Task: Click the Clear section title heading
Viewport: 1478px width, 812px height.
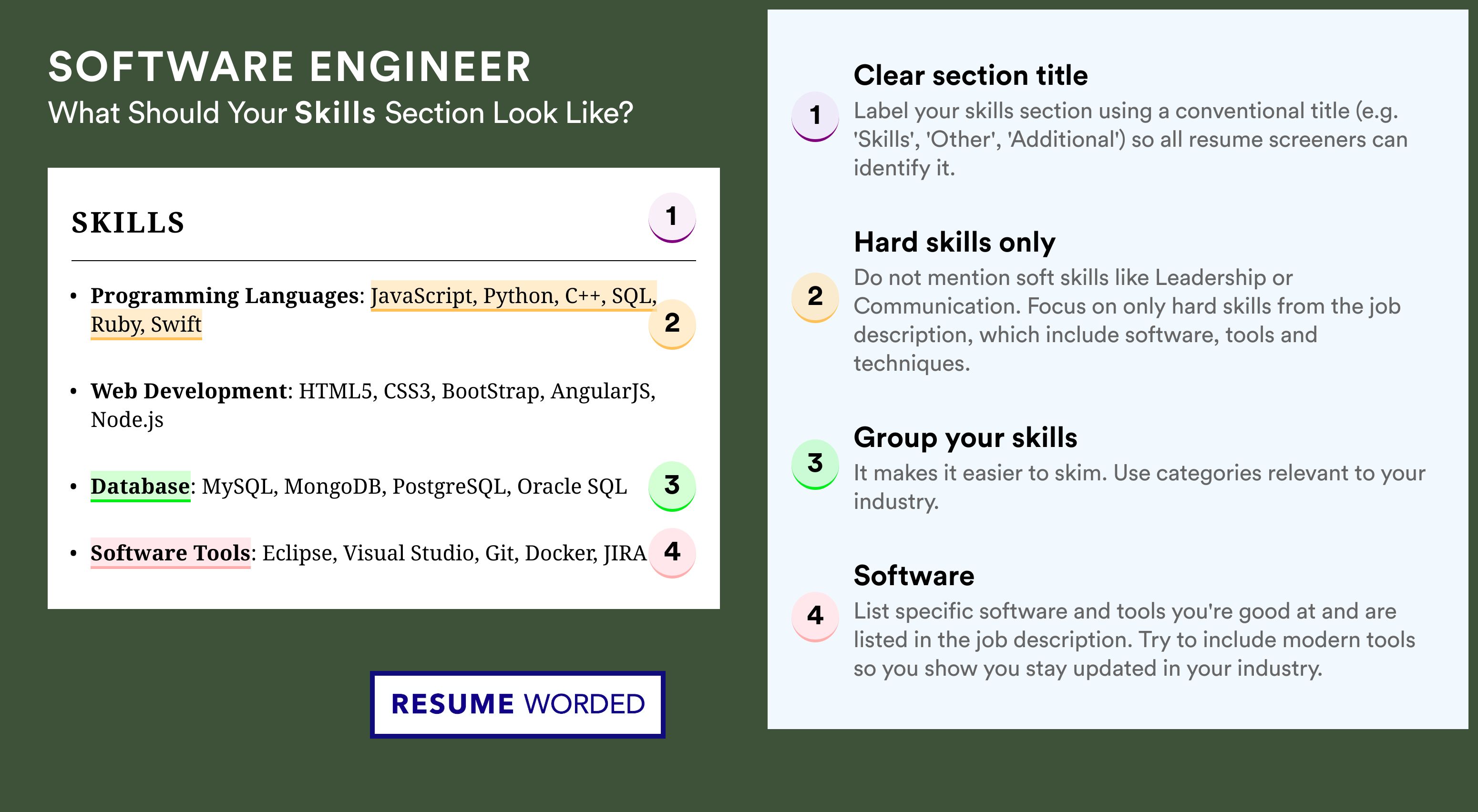Action: tap(971, 75)
